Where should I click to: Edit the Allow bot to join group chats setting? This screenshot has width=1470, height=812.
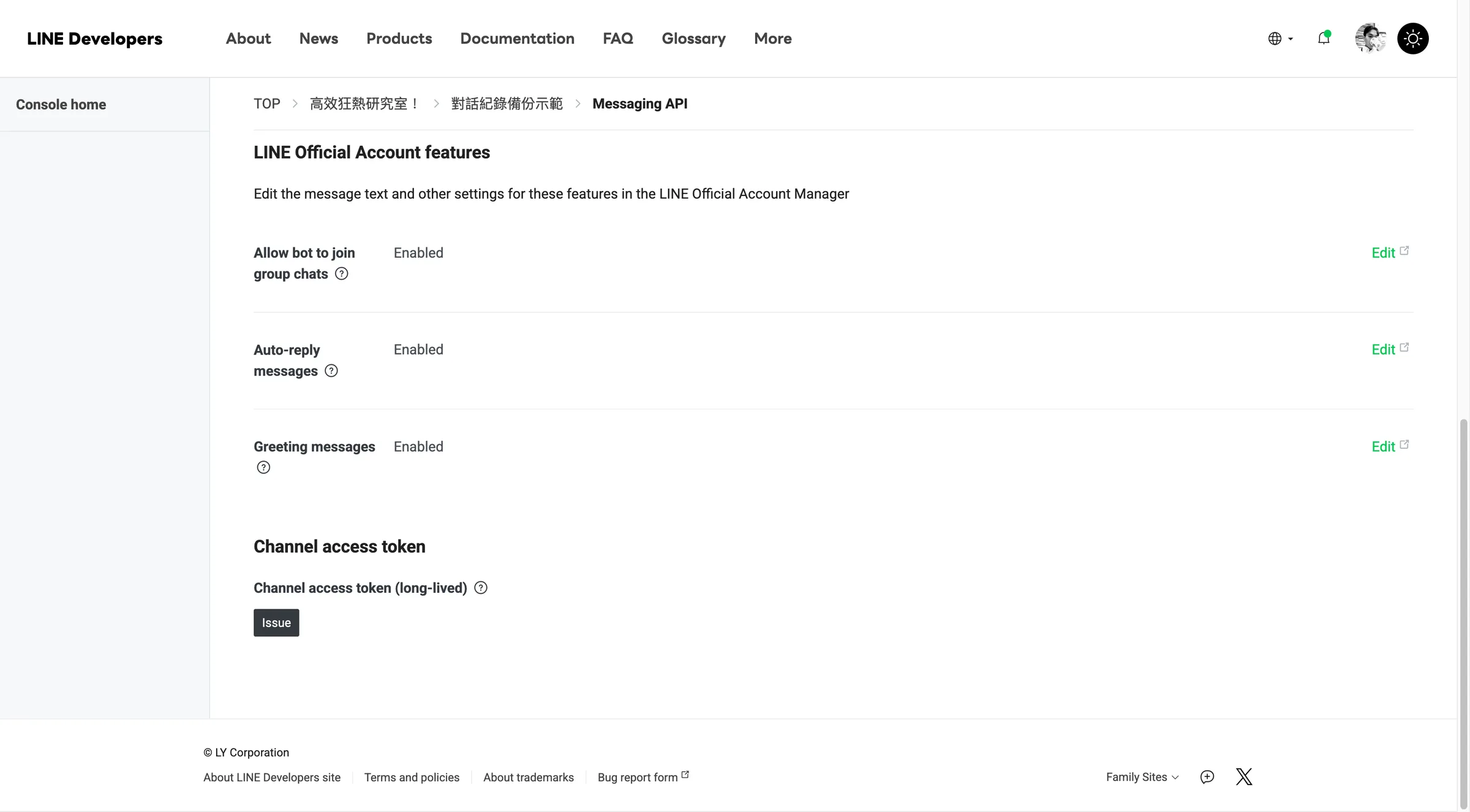click(1390, 252)
